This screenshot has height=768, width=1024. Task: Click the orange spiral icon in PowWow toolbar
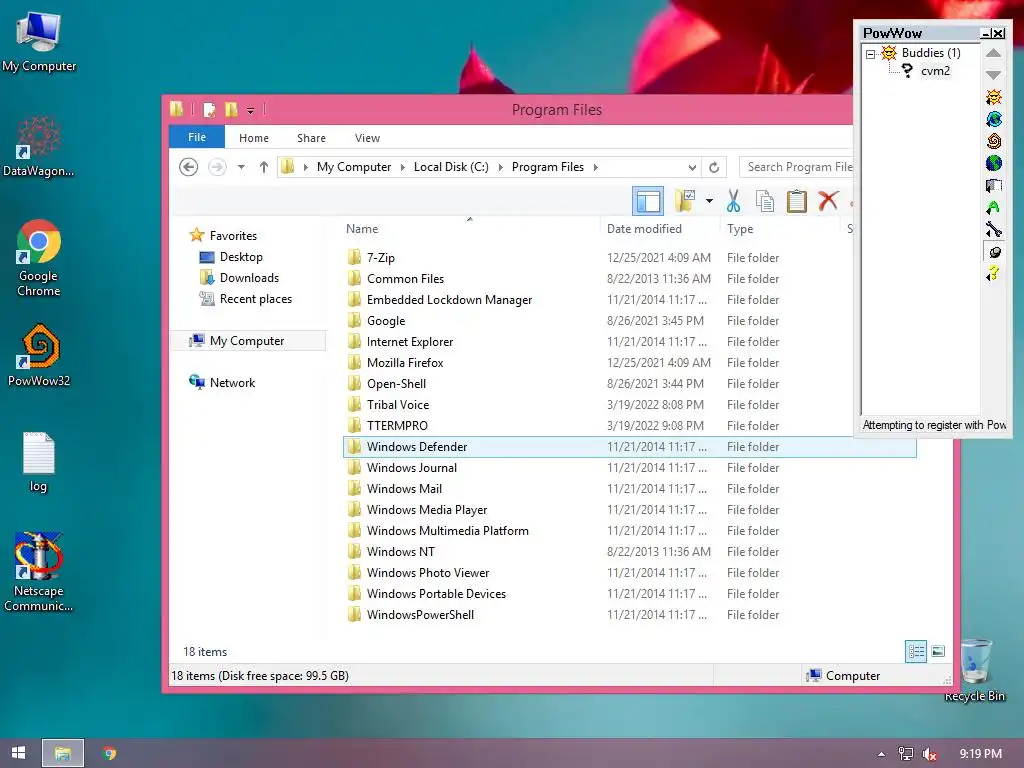pos(994,141)
